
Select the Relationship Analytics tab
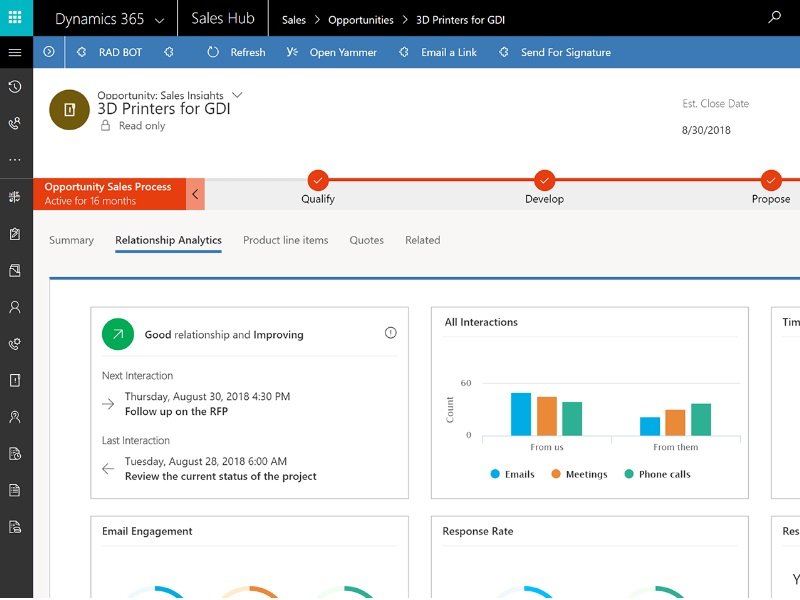point(168,240)
